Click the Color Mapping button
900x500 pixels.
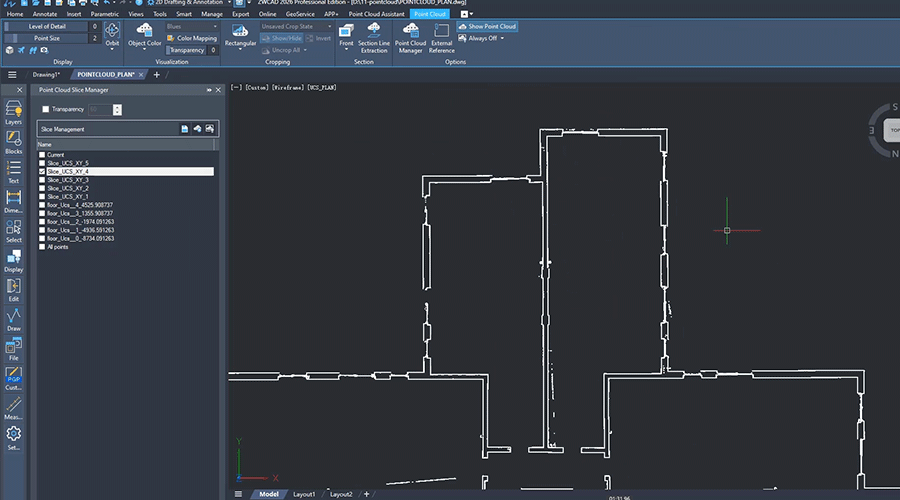[192, 38]
